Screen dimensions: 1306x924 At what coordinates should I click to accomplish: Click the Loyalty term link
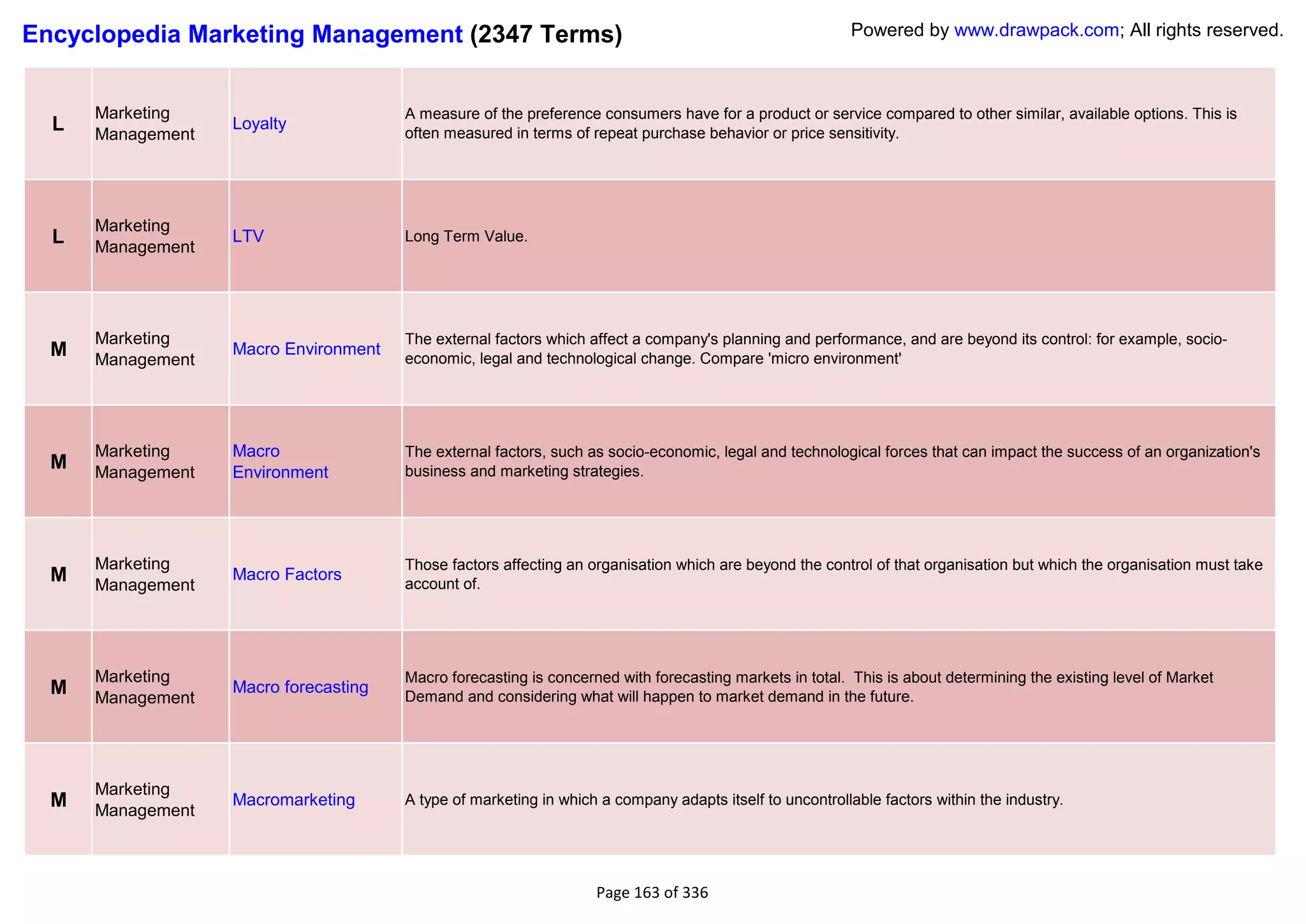tap(259, 123)
